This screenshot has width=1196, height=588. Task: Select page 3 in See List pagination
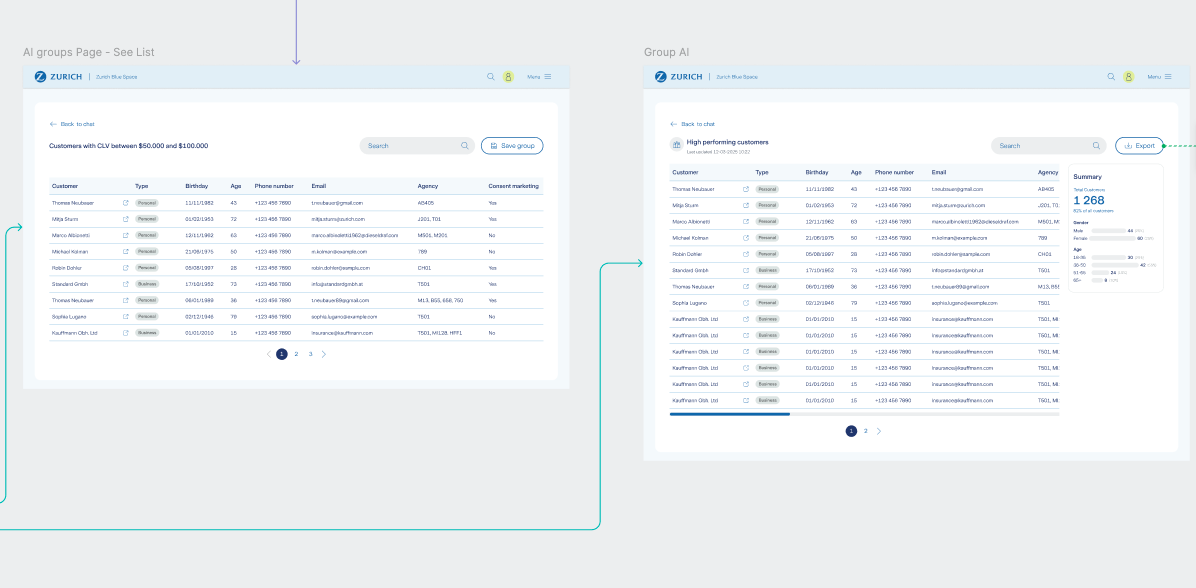point(310,354)
